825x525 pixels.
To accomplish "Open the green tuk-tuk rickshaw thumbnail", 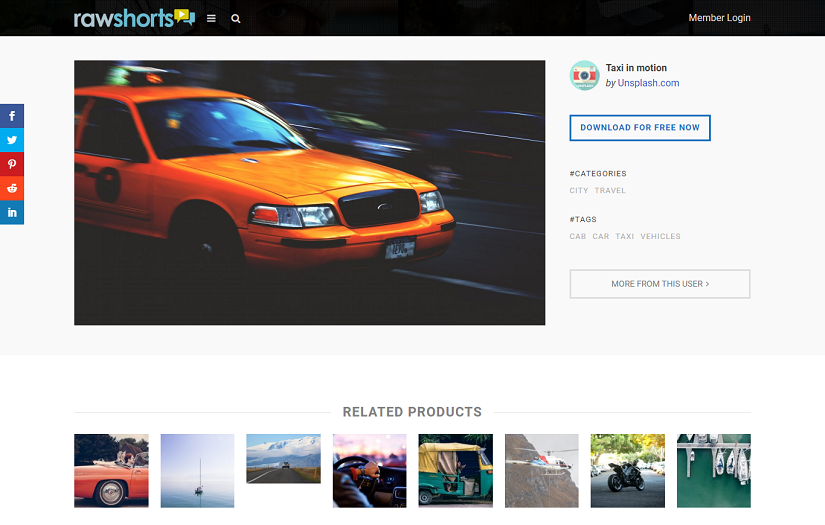I will [x=456, y=471].
